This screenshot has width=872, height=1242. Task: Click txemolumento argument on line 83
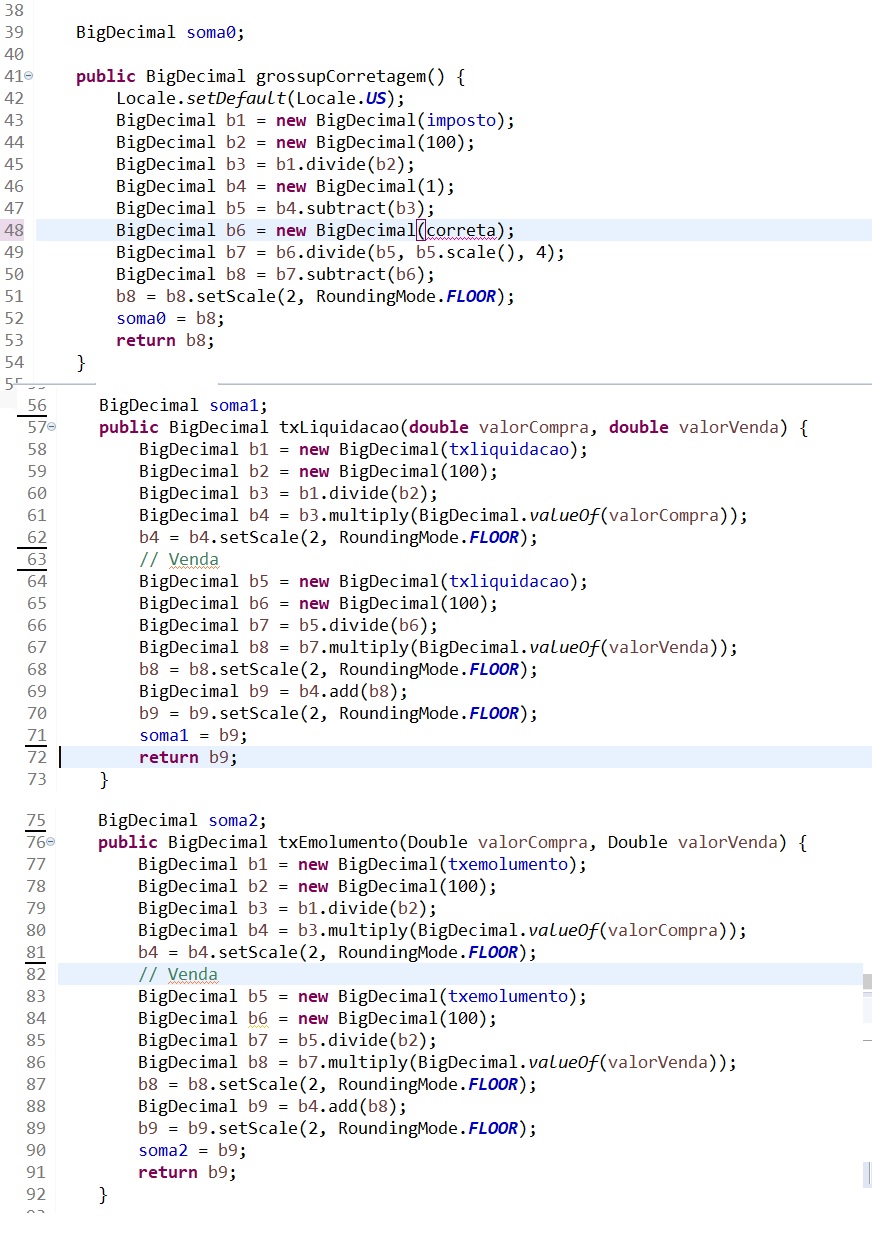508,996
